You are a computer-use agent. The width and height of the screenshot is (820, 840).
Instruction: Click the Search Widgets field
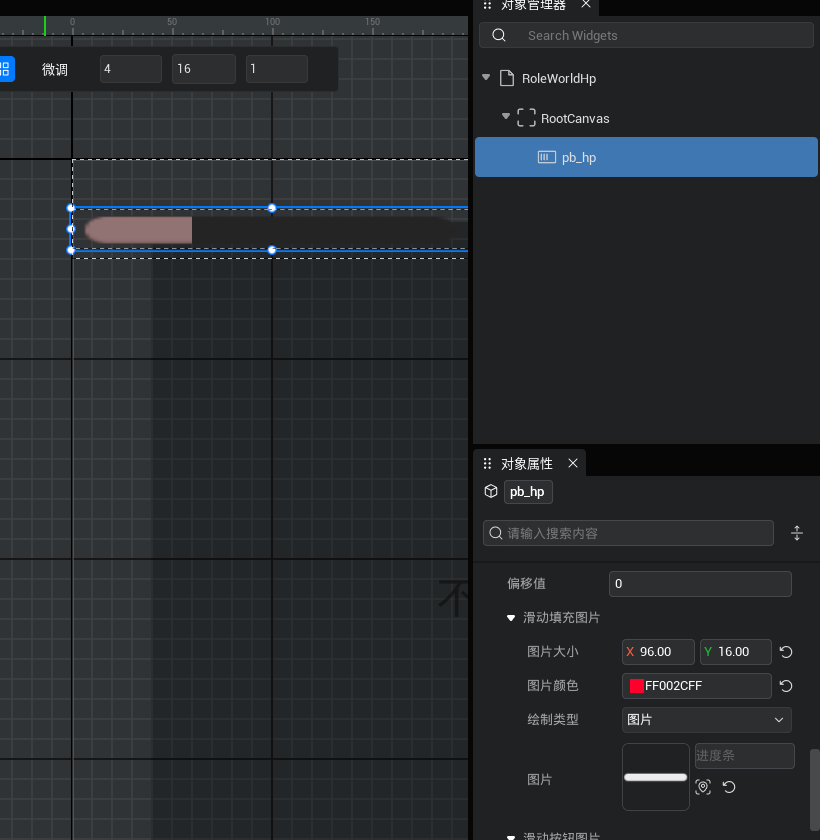pos(646,35)
